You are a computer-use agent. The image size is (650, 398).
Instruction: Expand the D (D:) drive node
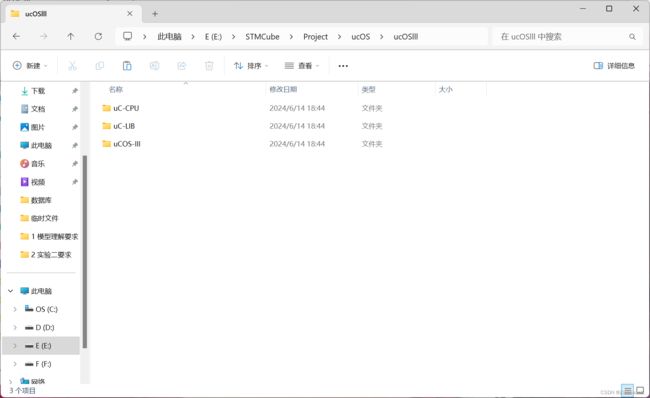[x=15, y=328]
